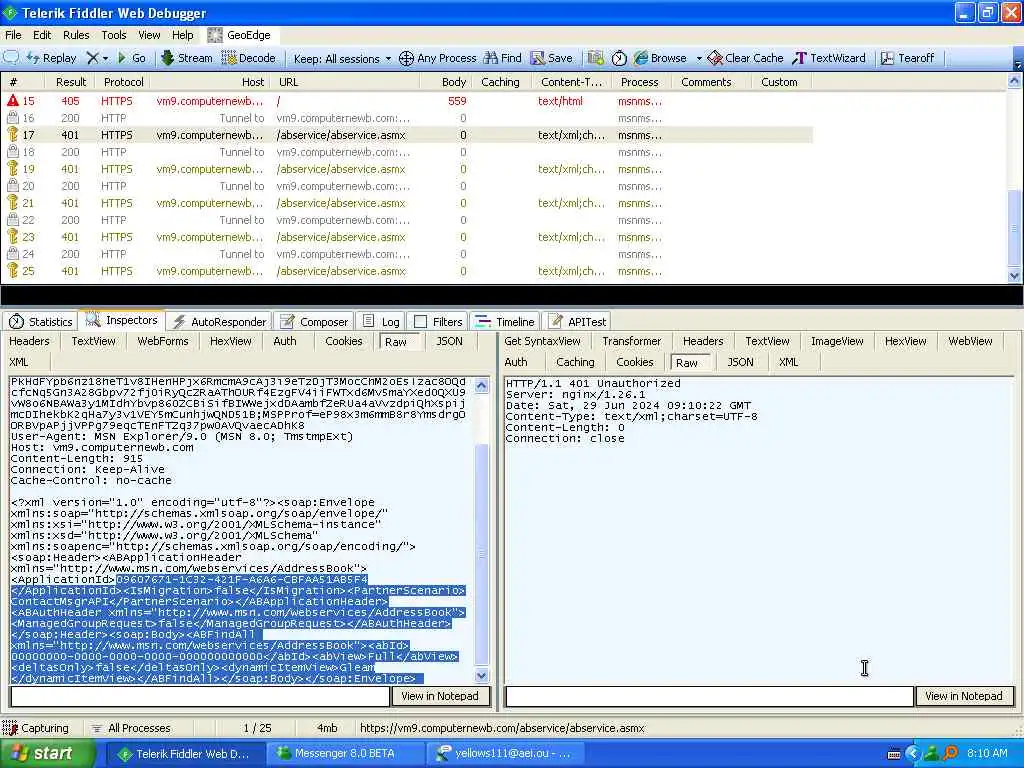This screenshot has height=768, width=1024.
Task: Open the Log tab
Action: [x=381, y=321]
